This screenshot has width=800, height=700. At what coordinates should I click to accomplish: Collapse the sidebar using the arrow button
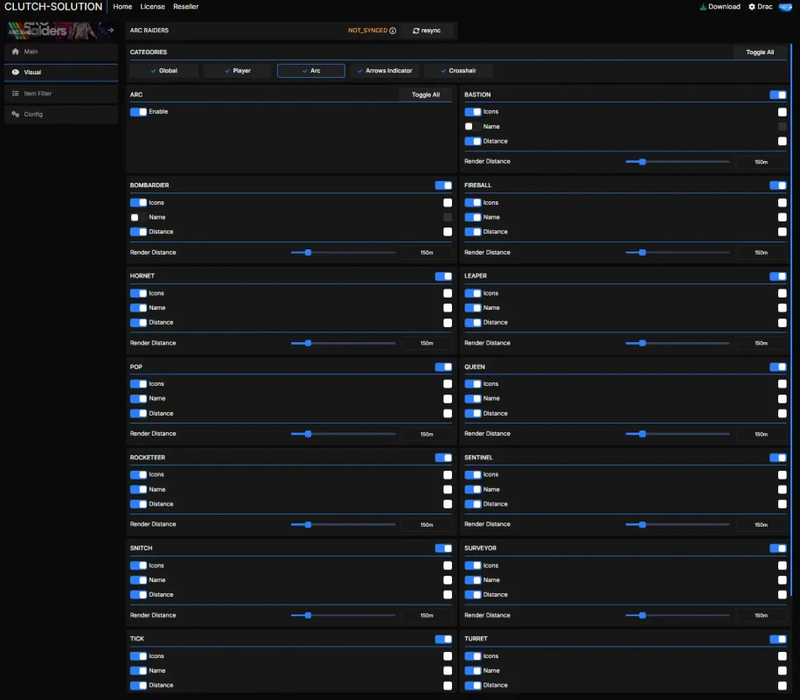(x=111, y=30)
